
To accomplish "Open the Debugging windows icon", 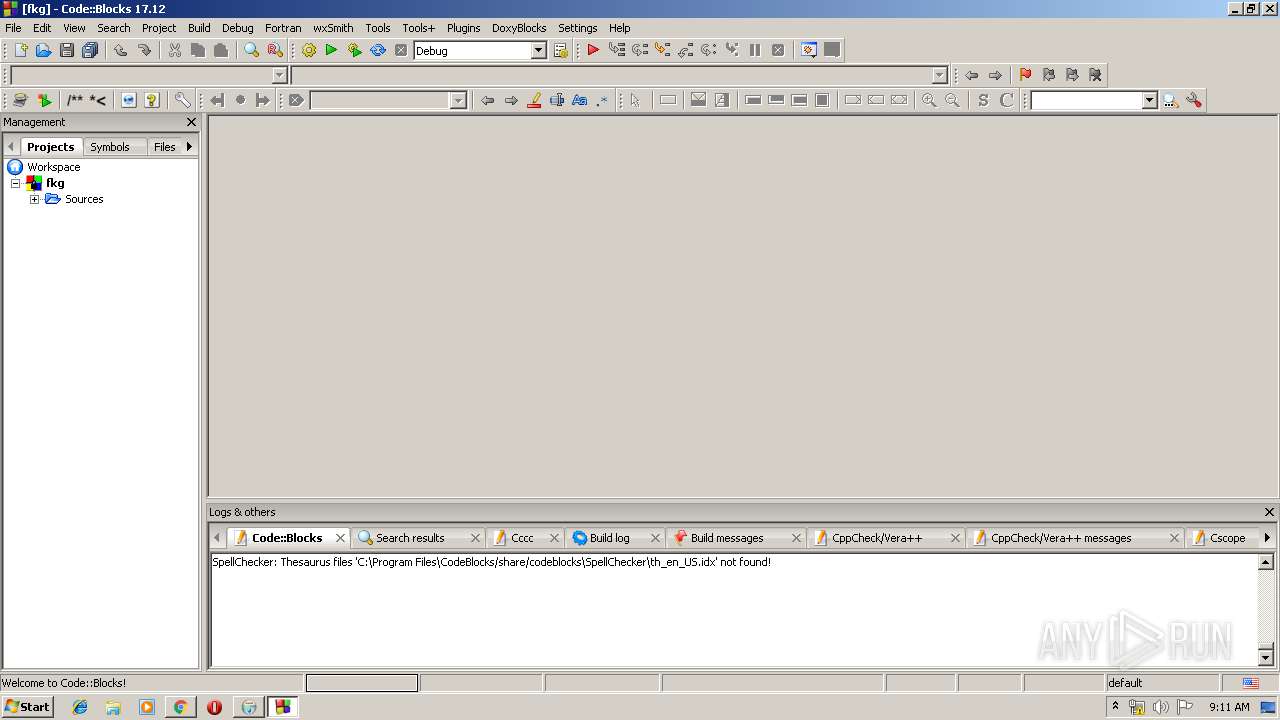I will point(809,50).
